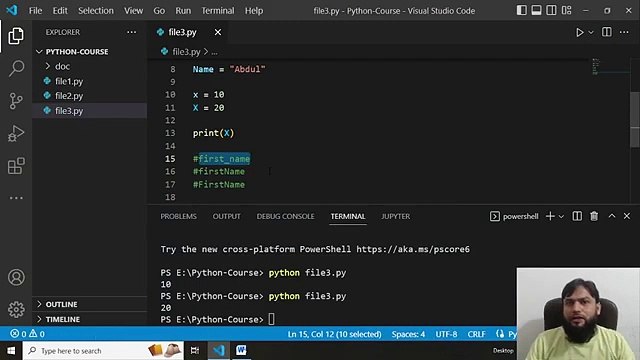640x360 pixels.
Task: Close the terminal panel
Action: 627,216
